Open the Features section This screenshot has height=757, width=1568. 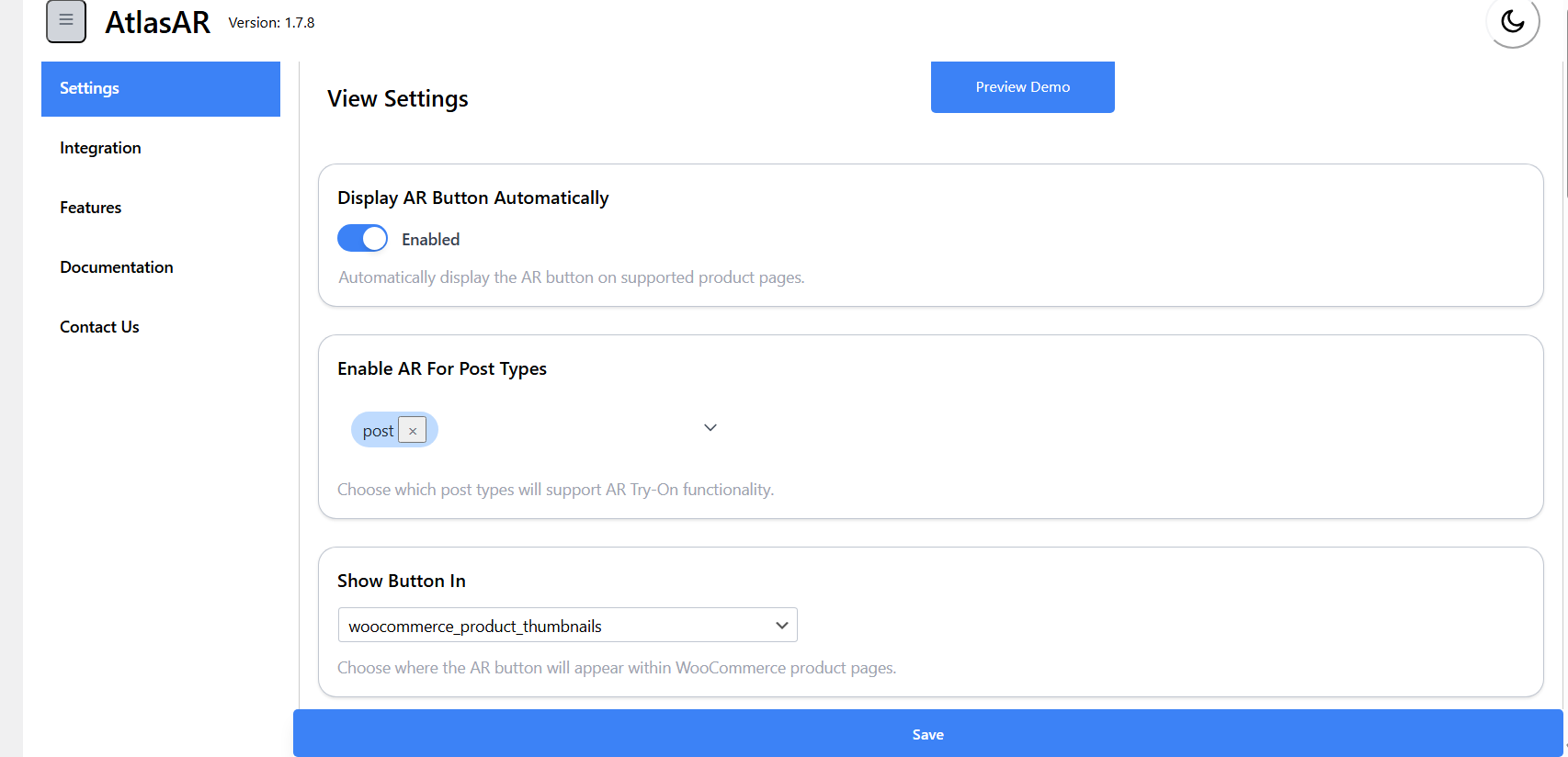pyautogui.click(x=90, y=208)
